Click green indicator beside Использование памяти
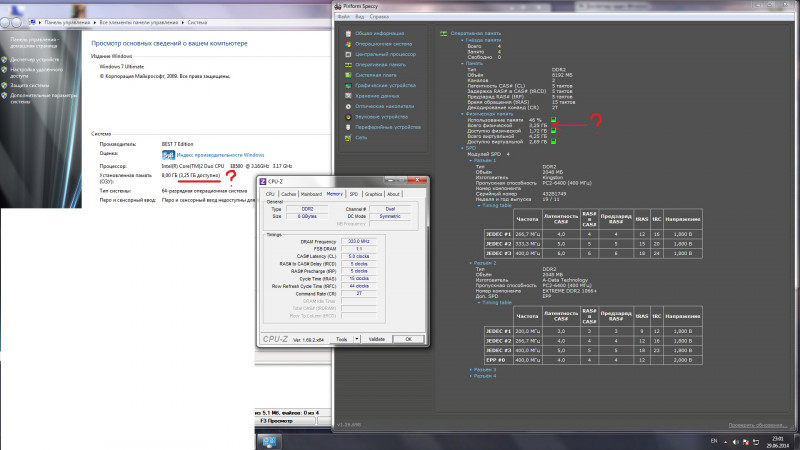Image resolution: width=800 pixels, height=450 pixels. pyautogui.click(x=552, y=119)
